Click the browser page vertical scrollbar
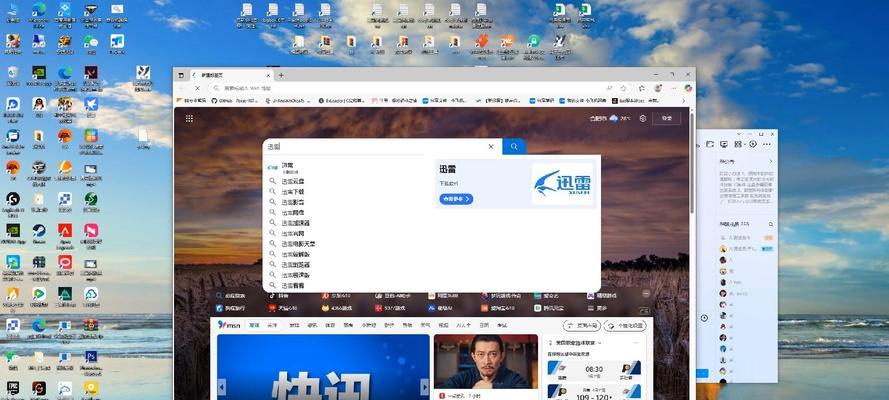Image resolution: width=889 pixels, height=400 pixels. (x=692, y=165)
